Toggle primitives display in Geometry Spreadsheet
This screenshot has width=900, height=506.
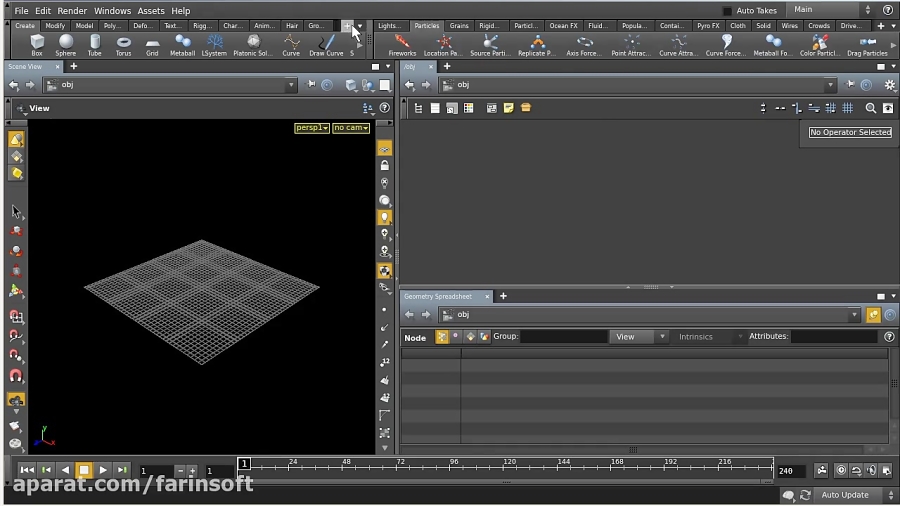470,337
